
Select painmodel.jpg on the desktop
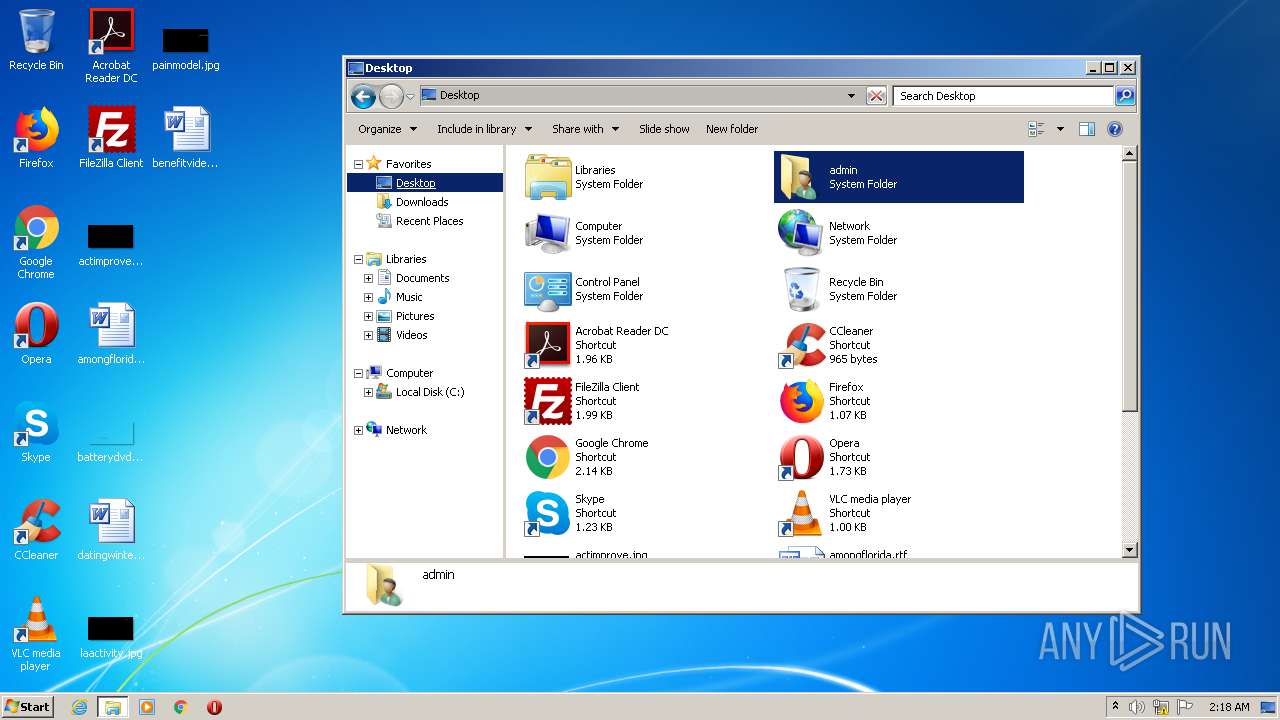click(x=186, y=48)
